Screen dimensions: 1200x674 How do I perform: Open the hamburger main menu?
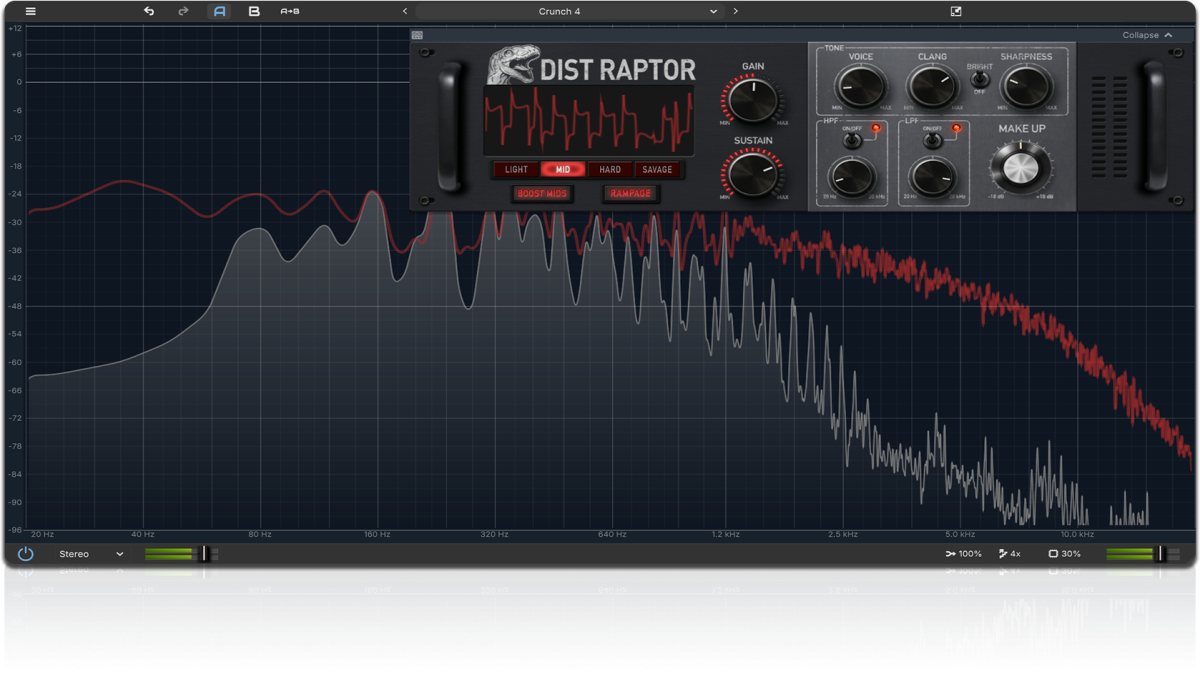coord(30,11)
